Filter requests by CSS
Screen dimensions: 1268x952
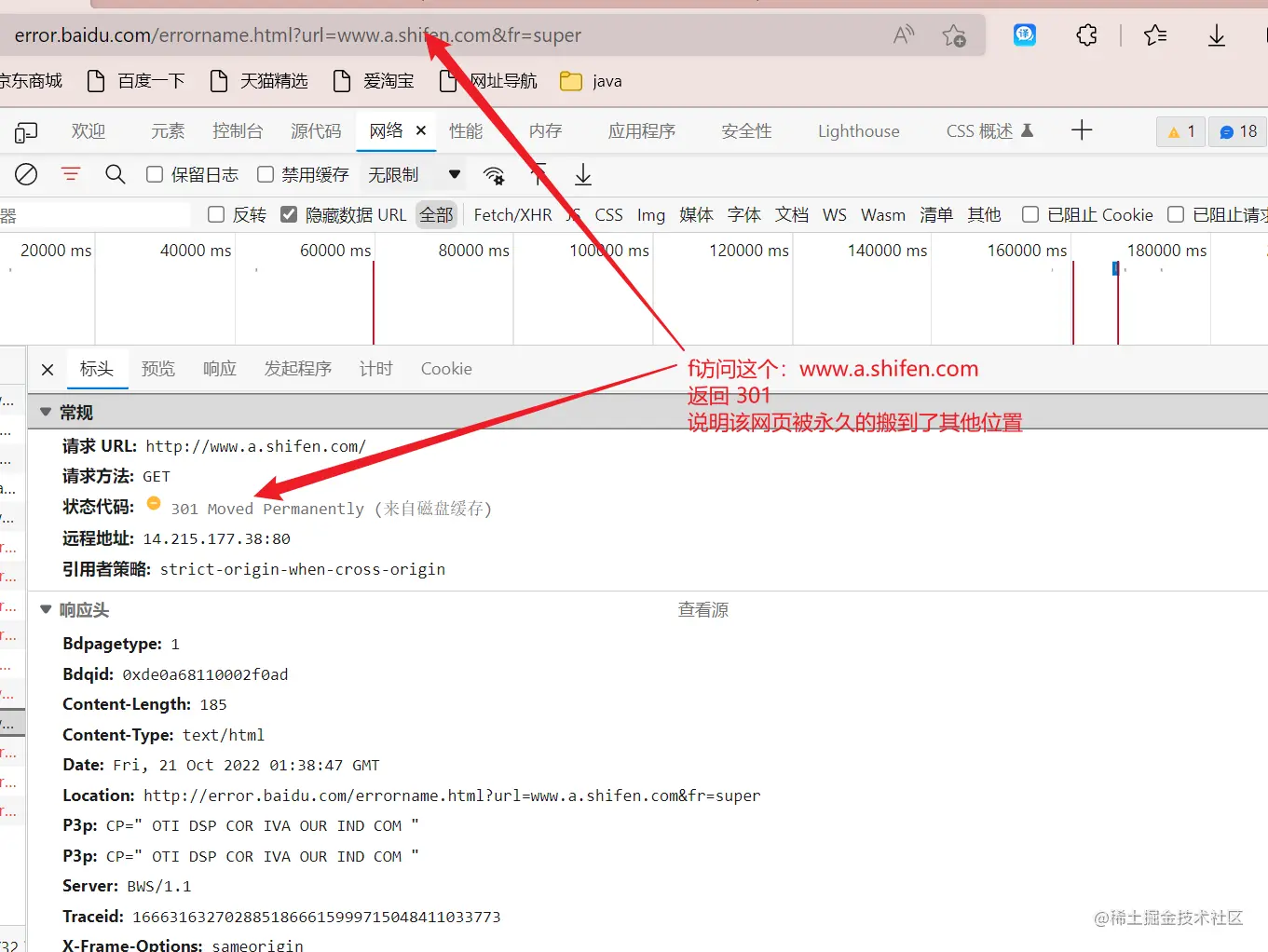[608, 215]
